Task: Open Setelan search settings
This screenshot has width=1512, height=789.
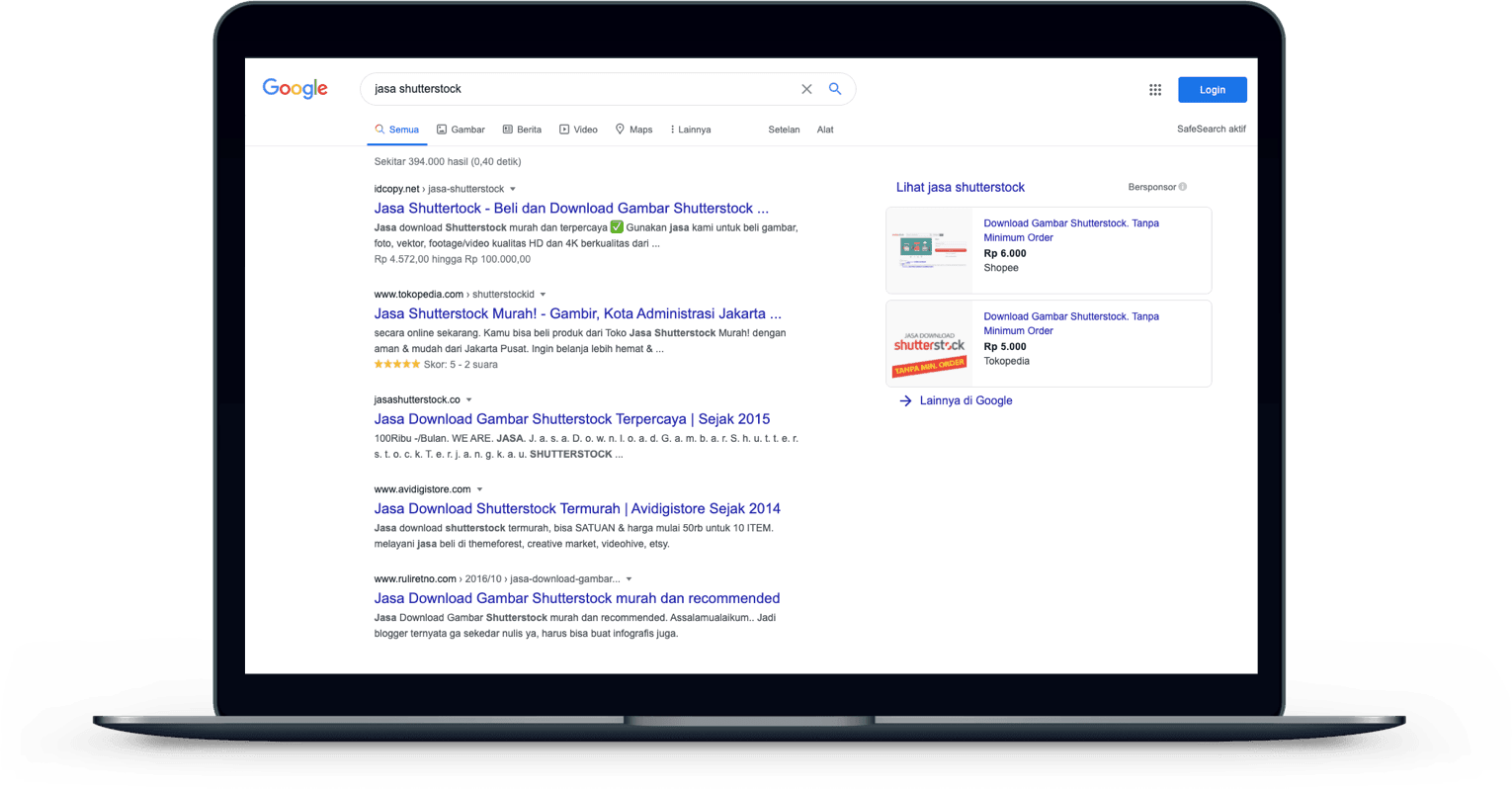Action: tap(784, 130)
